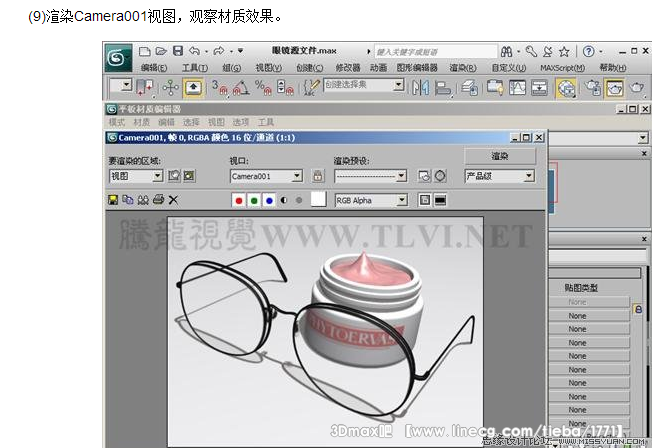This screenshot has height=448, width=652.
Task: Toggle the alpha channel display
Action: [284, 200]
